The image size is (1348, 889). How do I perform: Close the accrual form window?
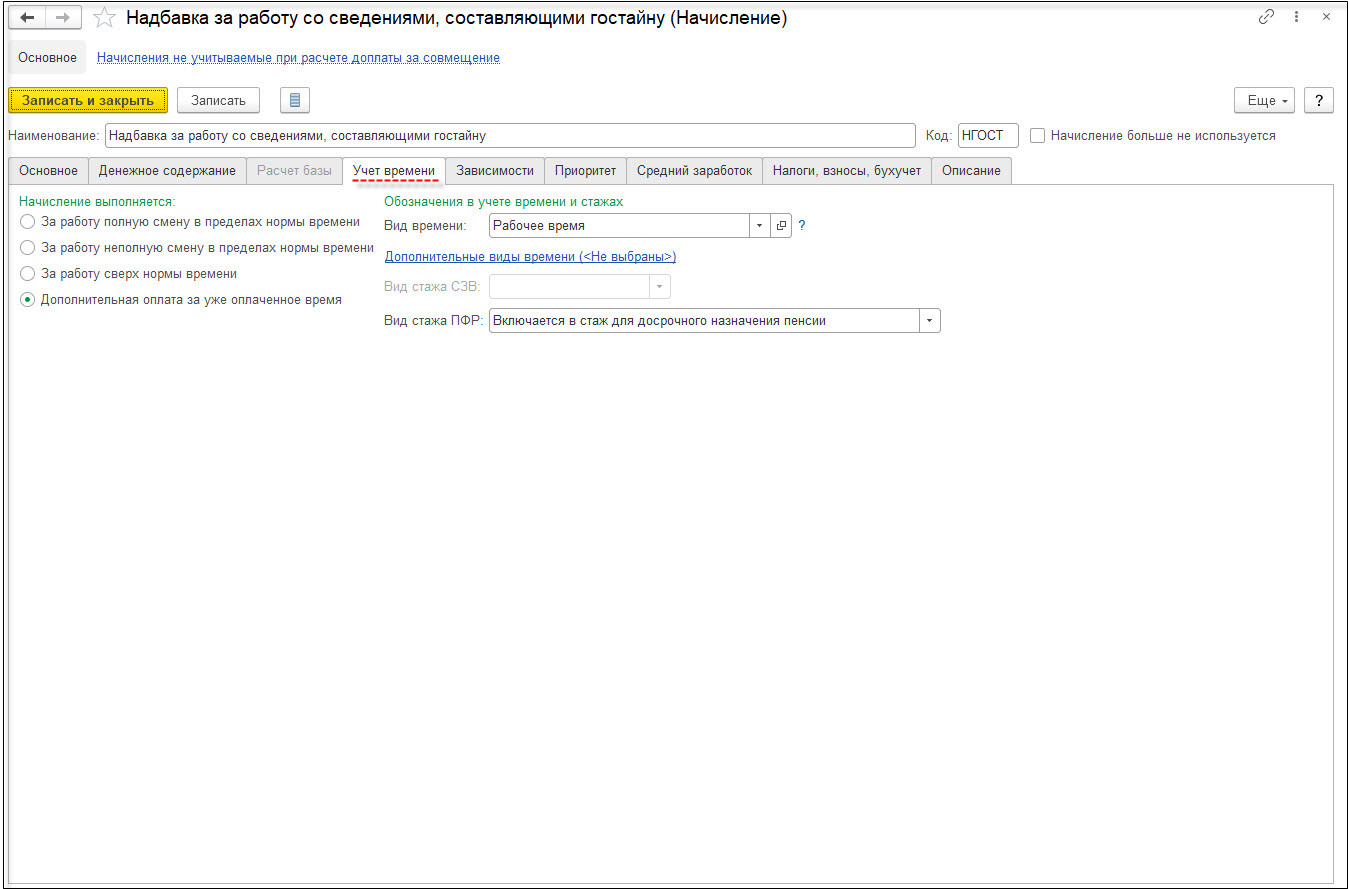click(1326, 17)
